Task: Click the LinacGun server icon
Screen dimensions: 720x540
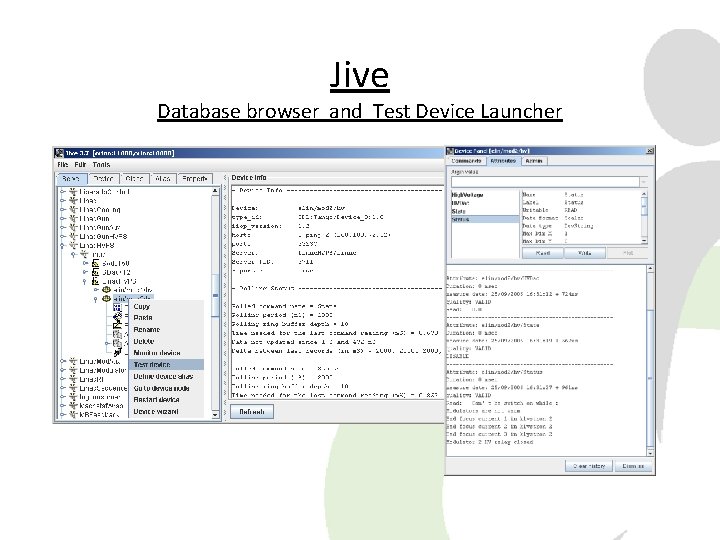Action: (x=73, y=219)
